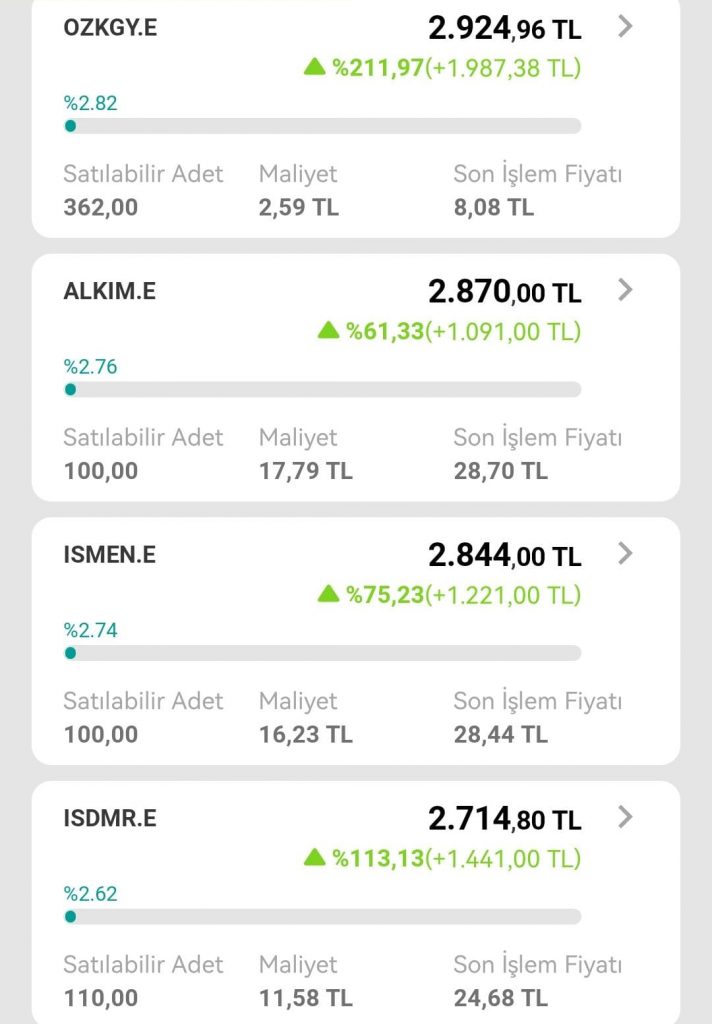This screenshot has width=712, height=1024.
Task: Tap ISDMR.E cost value 11,58 TL
Action: [x=305, y=997]
